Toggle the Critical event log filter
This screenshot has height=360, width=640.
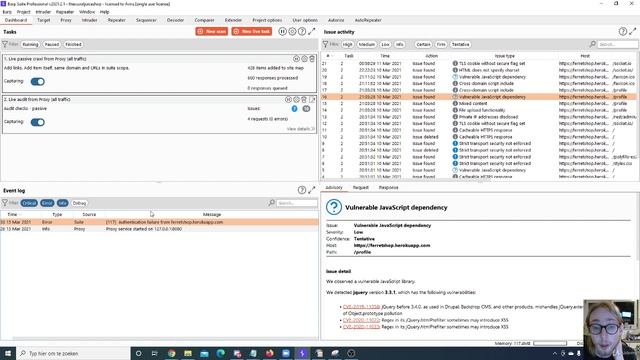tap(29, 203)
